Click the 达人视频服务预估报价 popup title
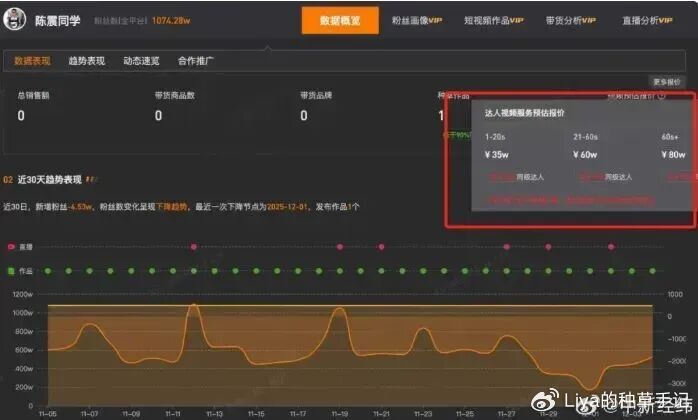Image resolution: width=698 pixels, height=420 pixels. pyautogui.click(x=524, y=113)
